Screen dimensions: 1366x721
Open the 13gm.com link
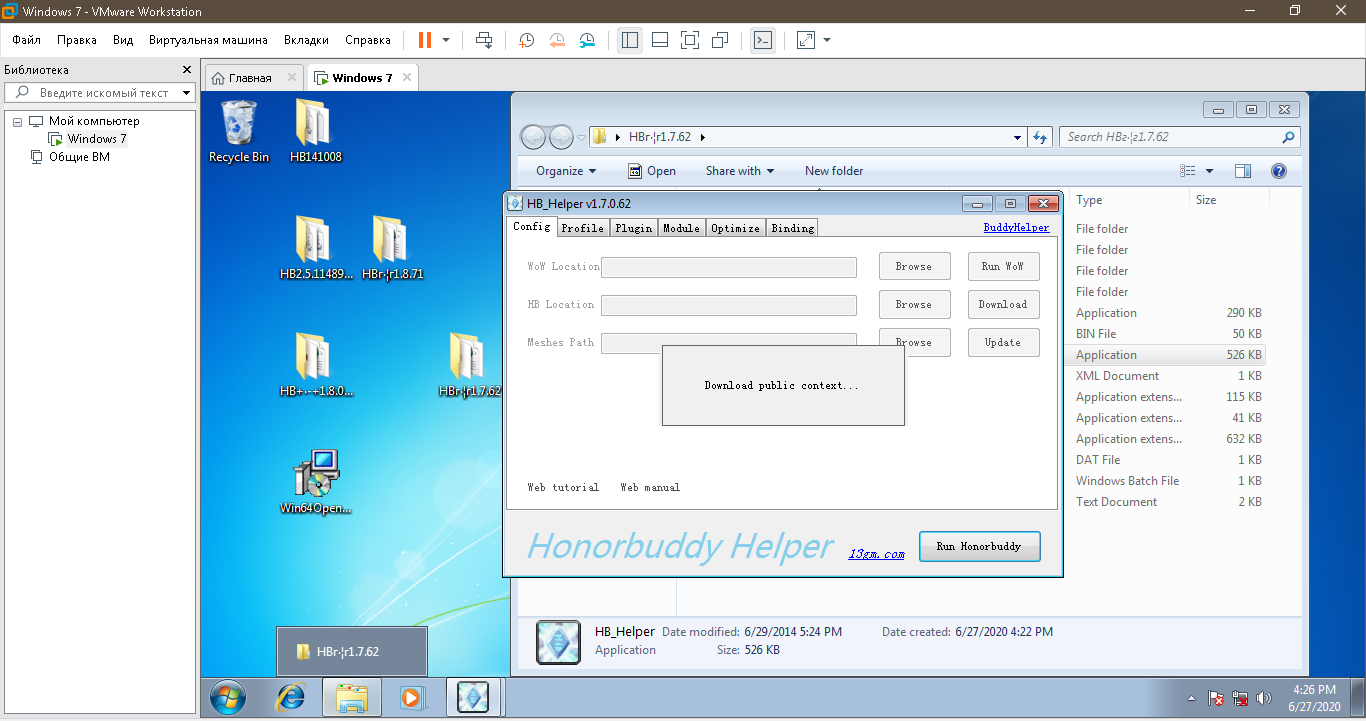876,554
